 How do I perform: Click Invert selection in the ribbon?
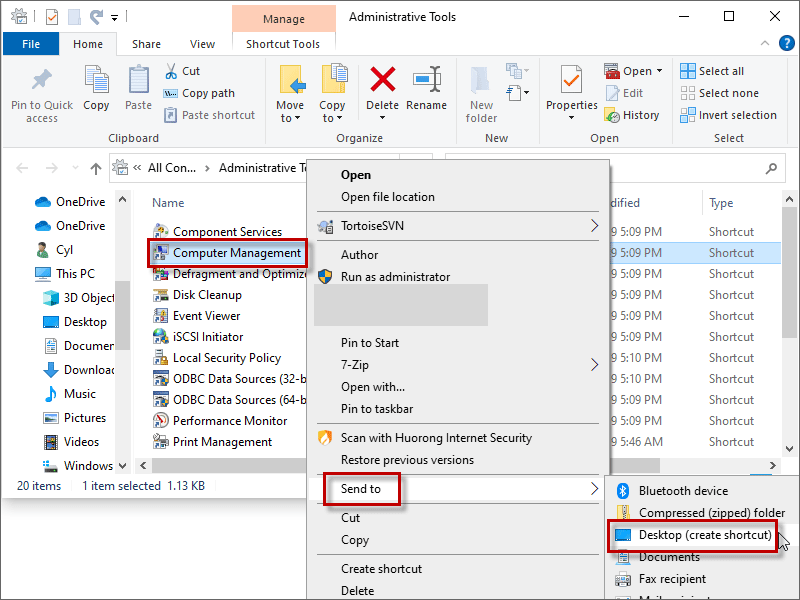(729, 115)
